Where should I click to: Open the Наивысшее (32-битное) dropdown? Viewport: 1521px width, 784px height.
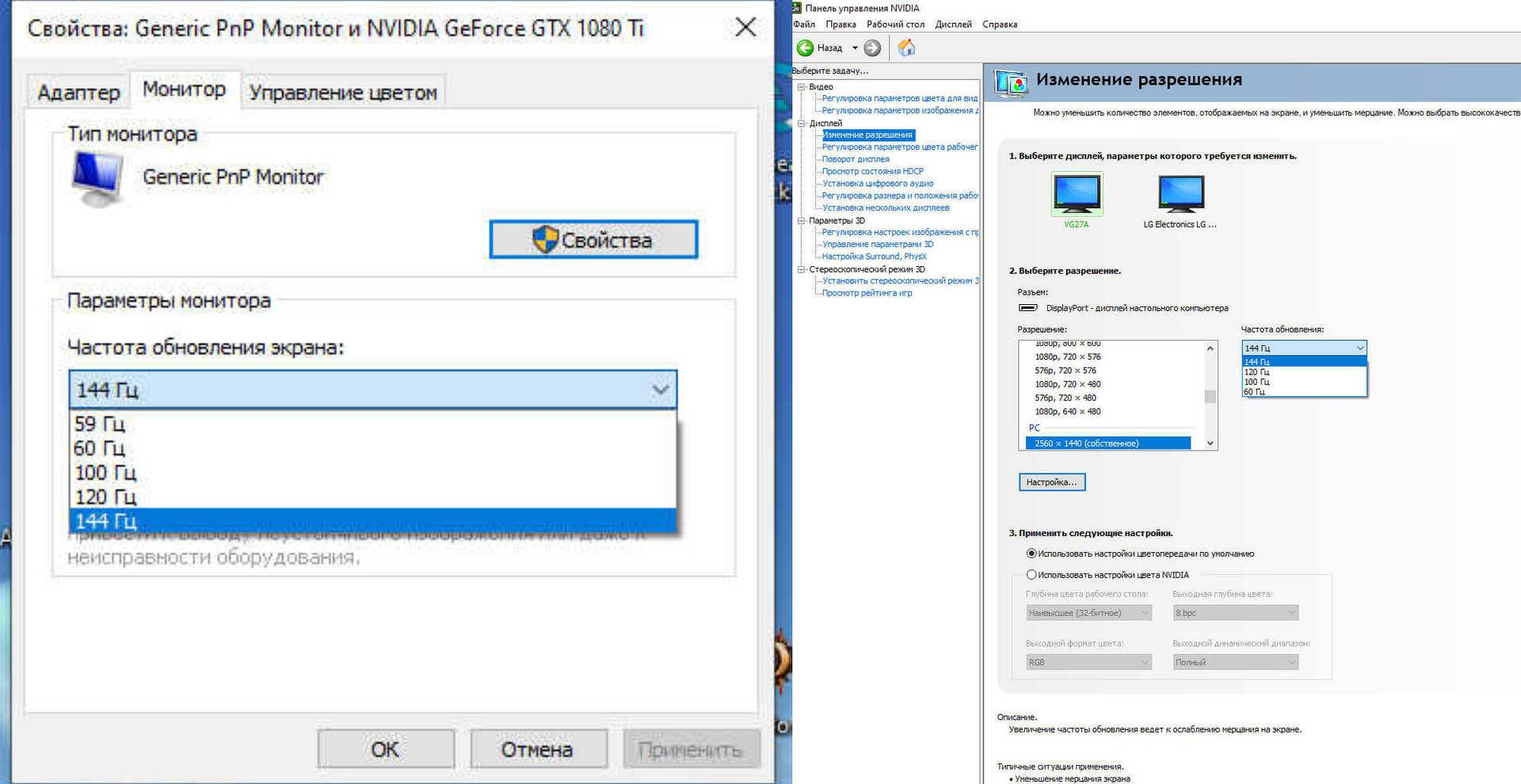point(1088,613)
